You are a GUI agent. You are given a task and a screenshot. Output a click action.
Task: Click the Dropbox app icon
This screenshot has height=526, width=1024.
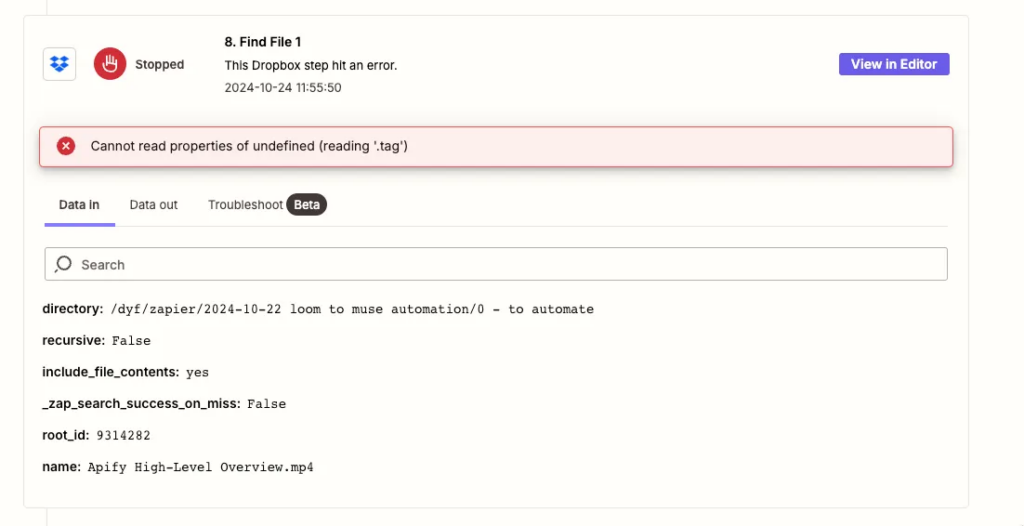tap(59, 64)
